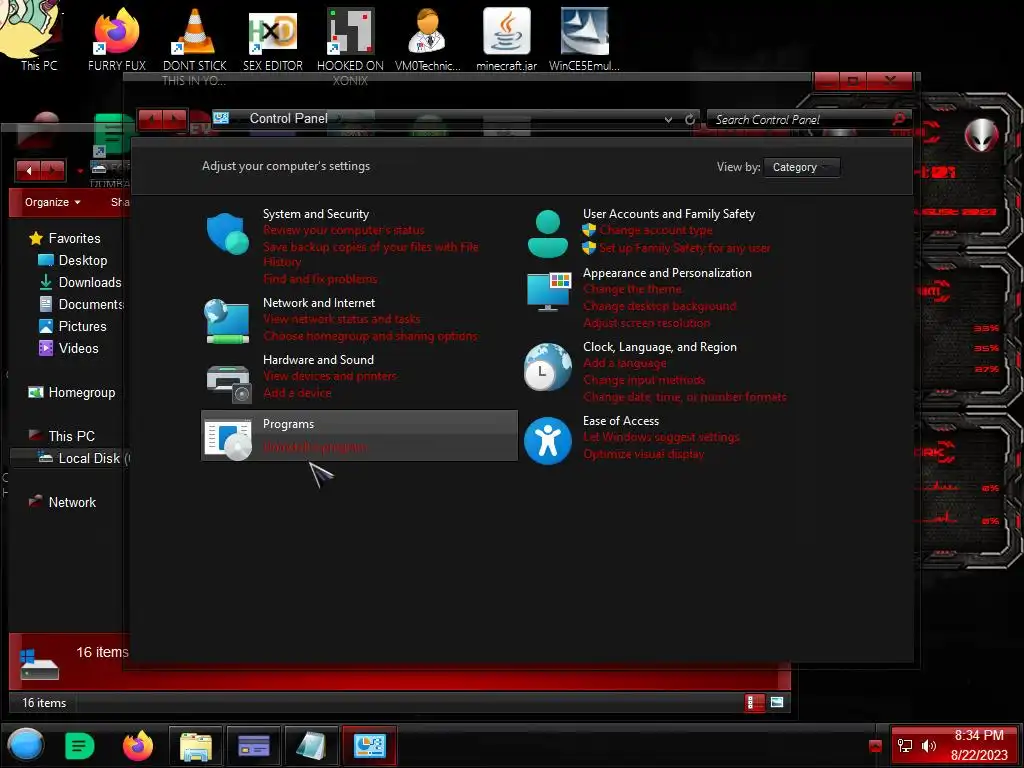Switch Explorer to details view icon
This screenshot has width=1024, height=768.
754,703
